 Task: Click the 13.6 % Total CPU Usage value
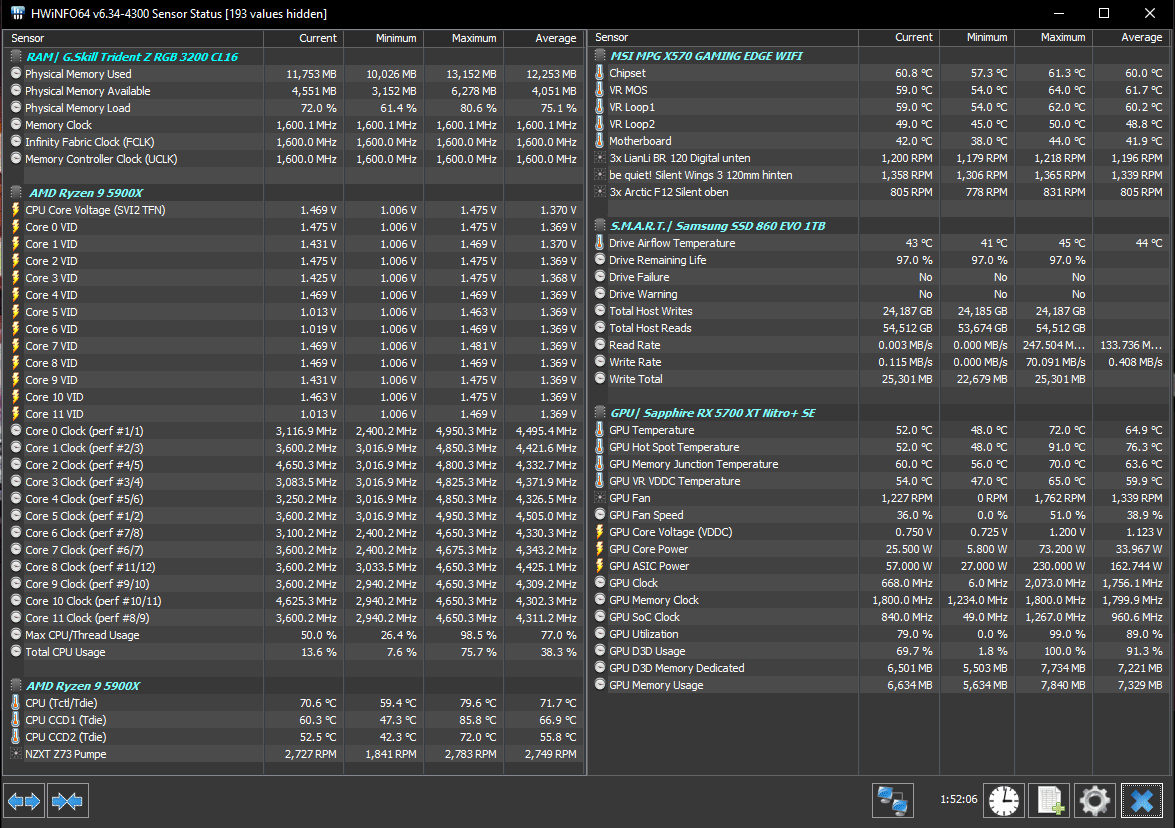[318, 652]
